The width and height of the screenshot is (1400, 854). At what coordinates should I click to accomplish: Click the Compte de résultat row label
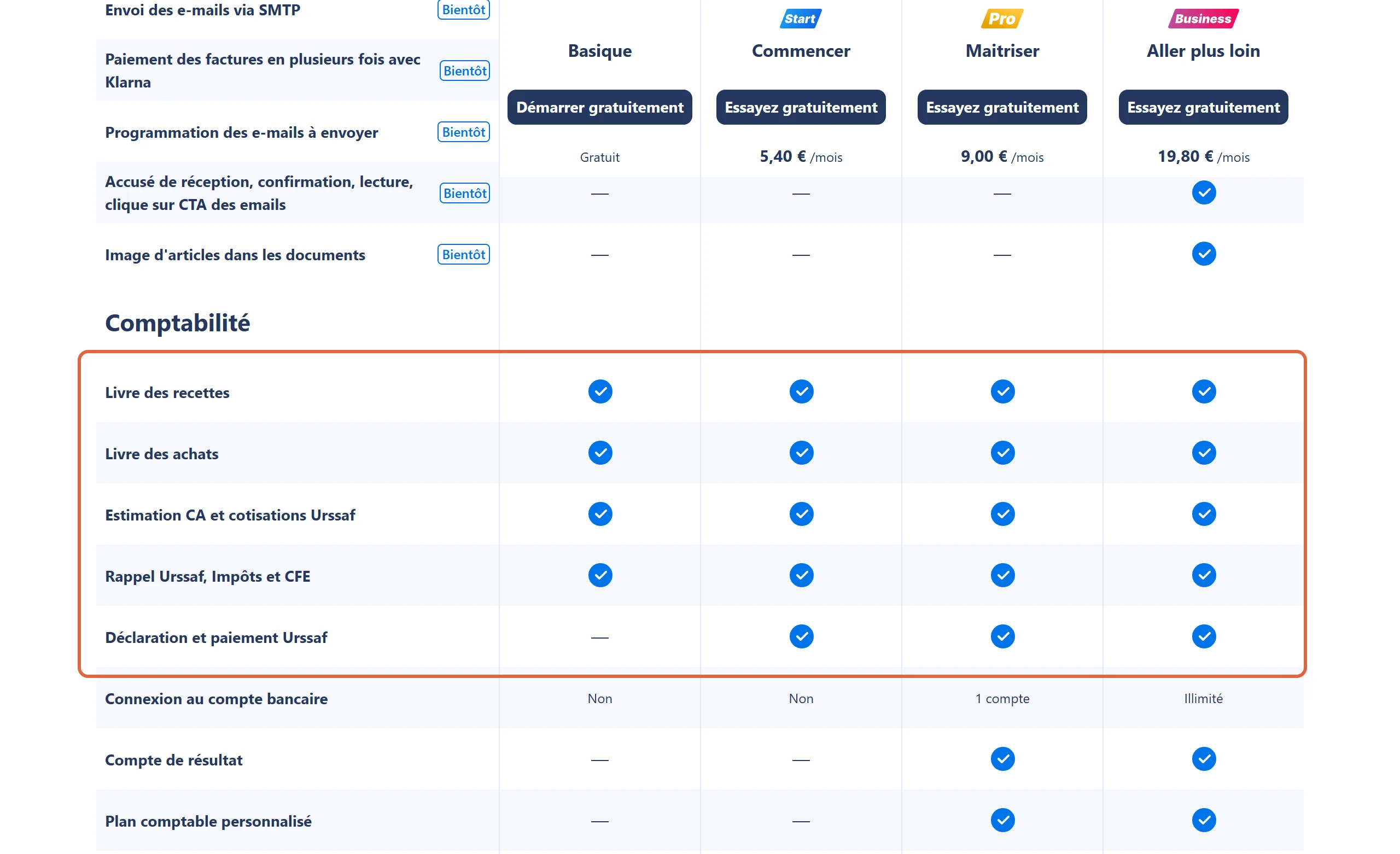[173, 761]
